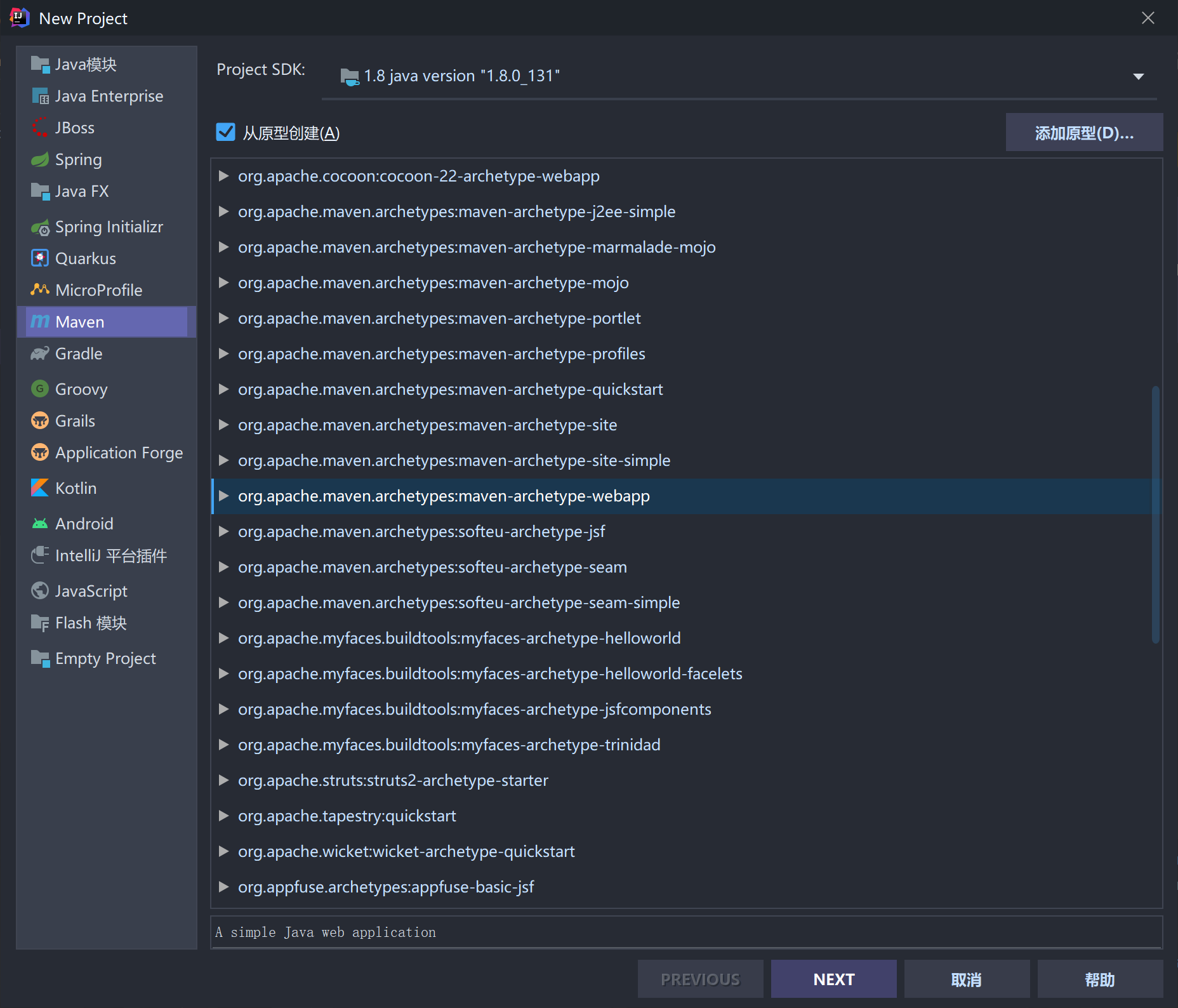Select Java Enterprise project type
This screenshot has width=1178, height=1008.
coord(107,96)
